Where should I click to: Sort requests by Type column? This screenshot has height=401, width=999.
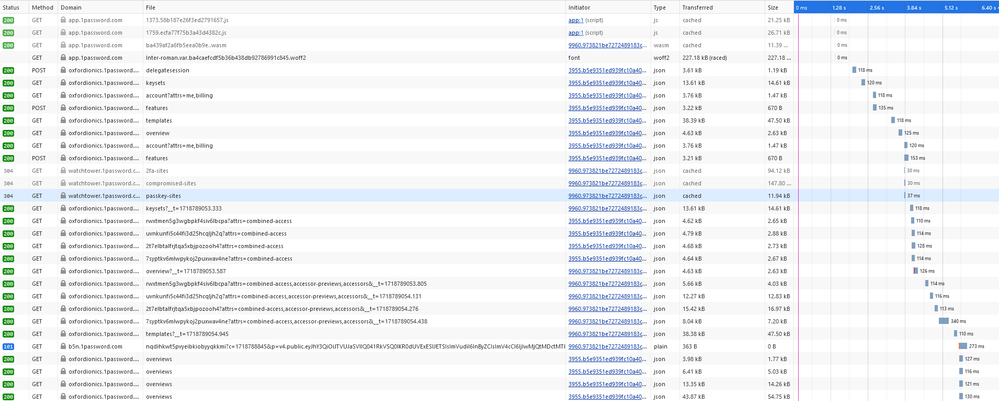(x=660, y=7)
